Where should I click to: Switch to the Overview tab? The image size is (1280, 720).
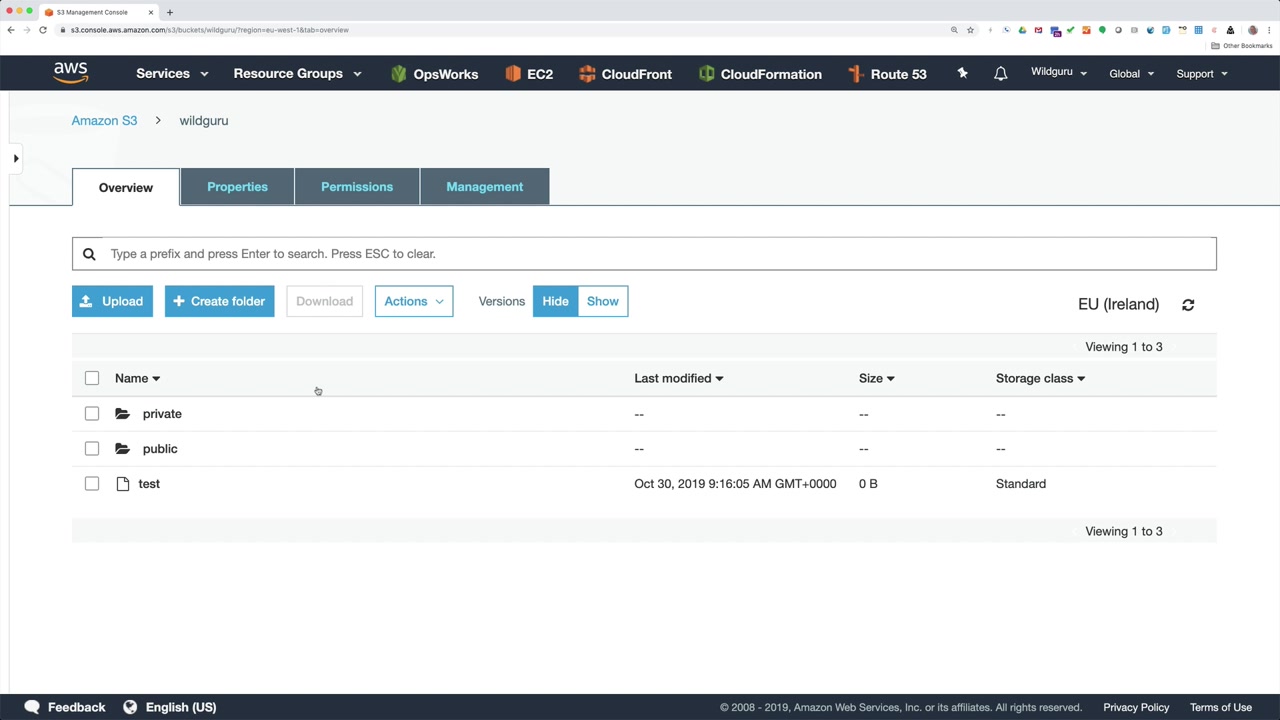coord(126,187)
